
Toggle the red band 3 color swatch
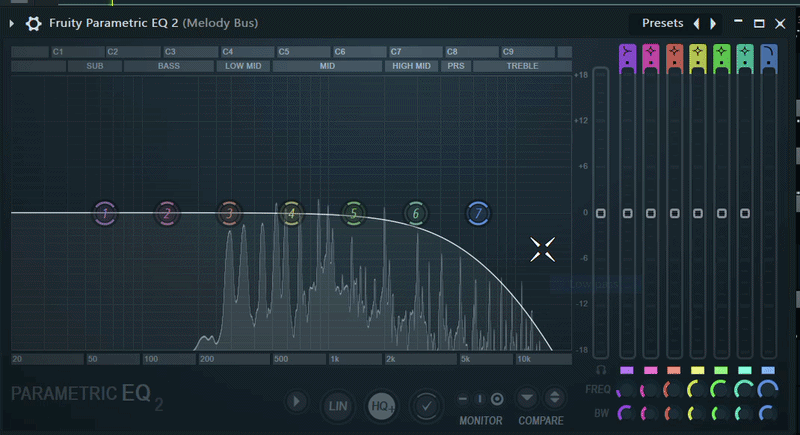674,370
